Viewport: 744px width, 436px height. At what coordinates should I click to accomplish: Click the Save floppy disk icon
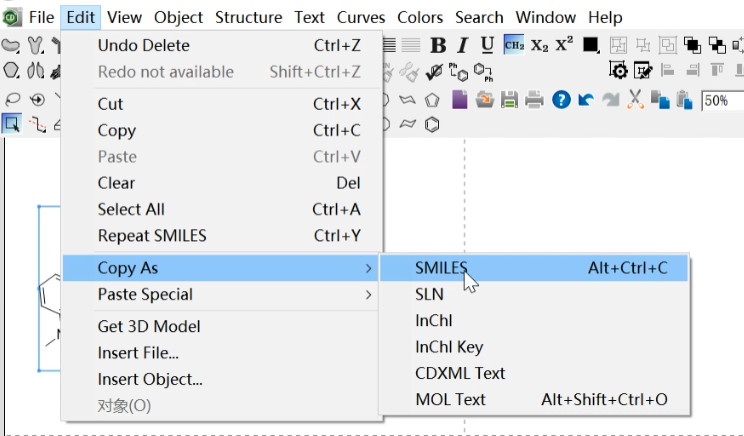coord(510,100)
